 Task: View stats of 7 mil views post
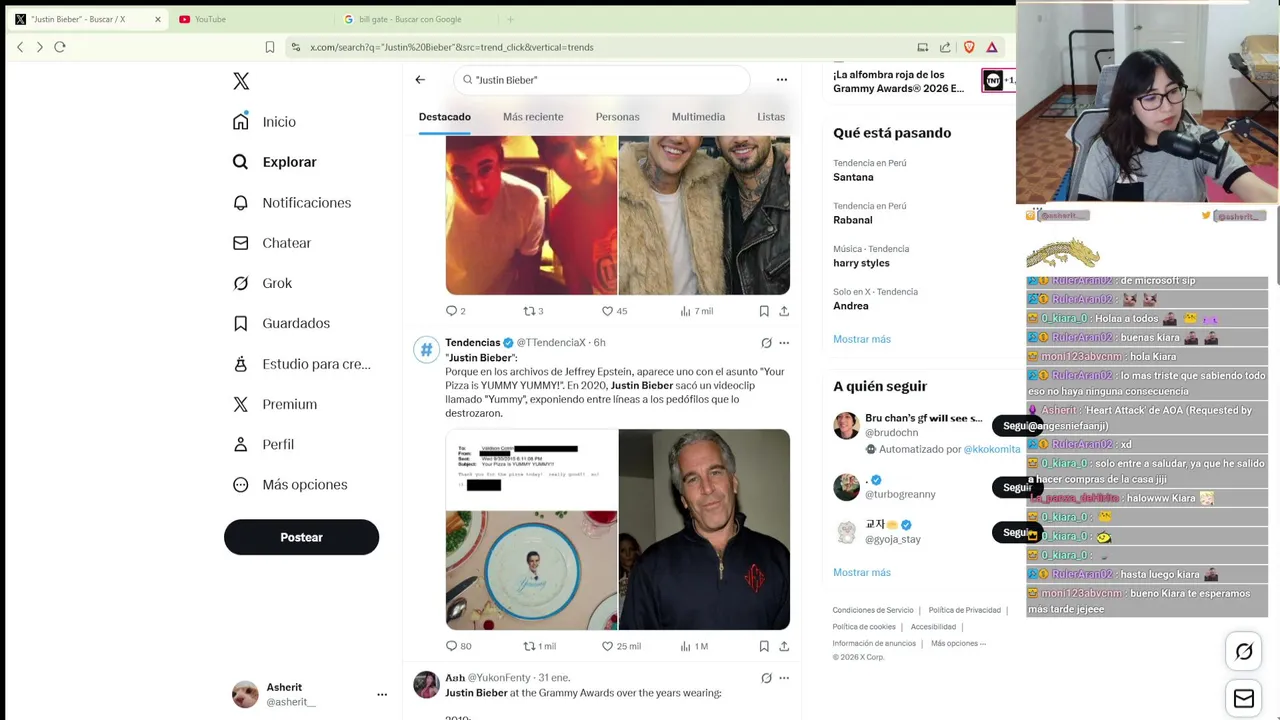(x=696, y=311)
